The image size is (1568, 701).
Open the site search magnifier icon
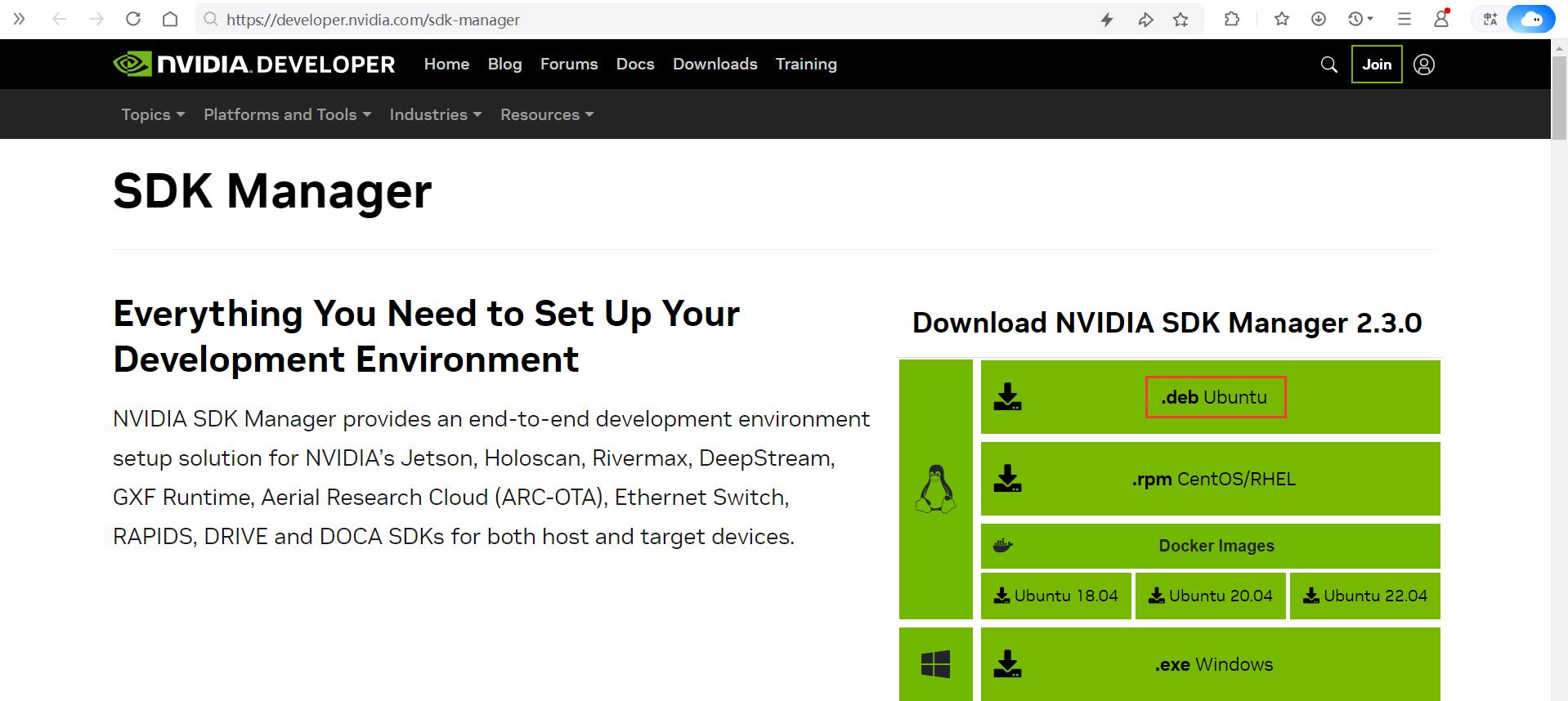pyautogui.click(x=1329, y=65)
